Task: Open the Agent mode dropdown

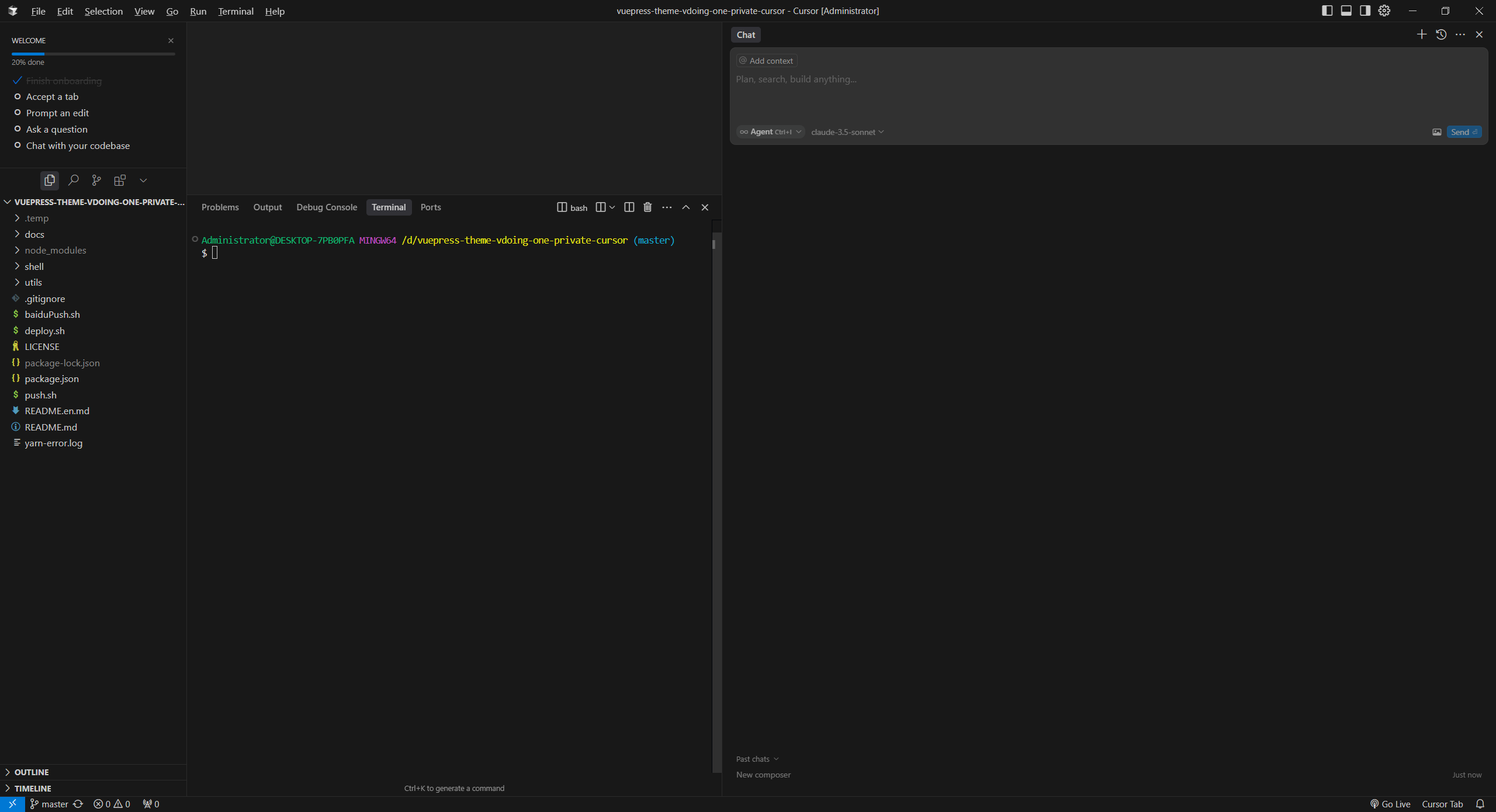Action: (x=770, y=132)
